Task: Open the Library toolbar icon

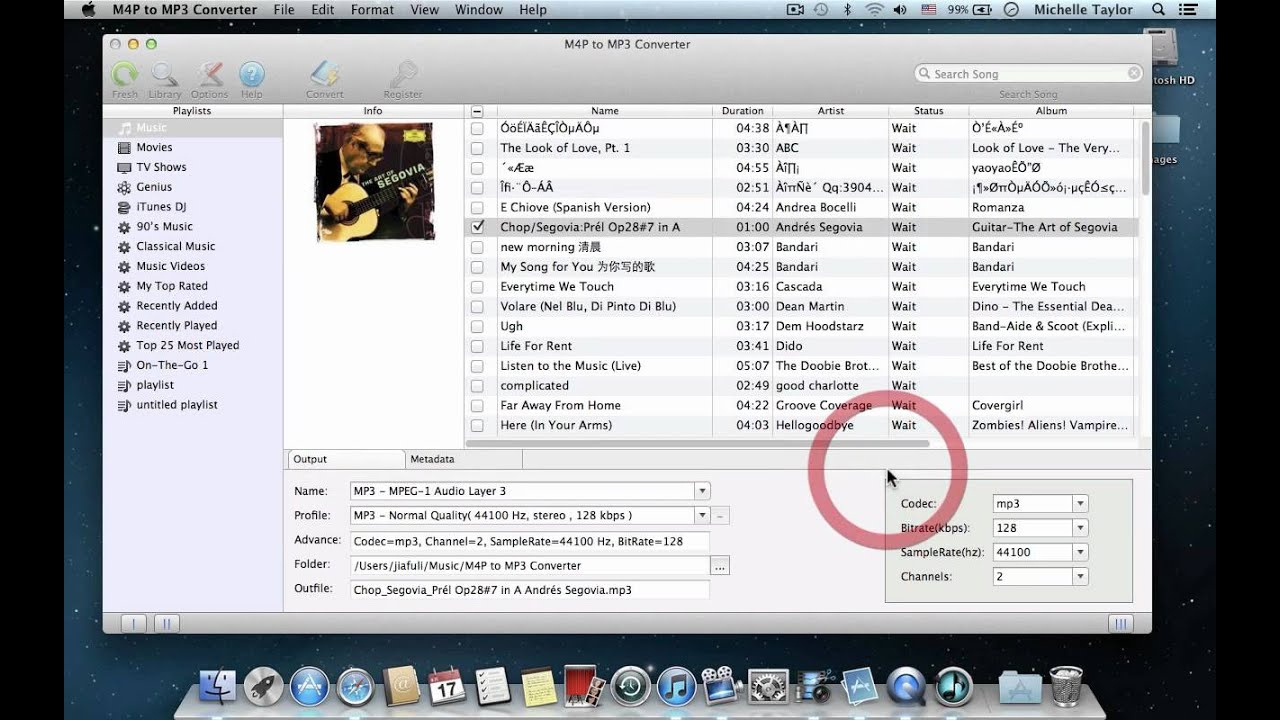Action: click(165, 76)
